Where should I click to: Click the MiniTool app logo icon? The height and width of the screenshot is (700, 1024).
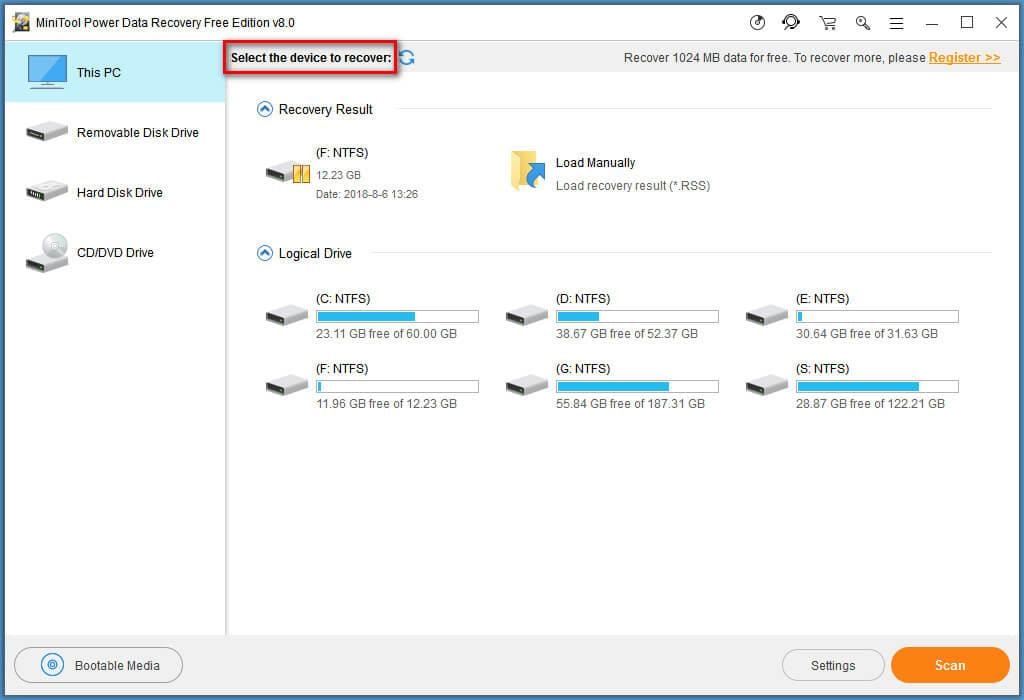(x=22, y=22)
